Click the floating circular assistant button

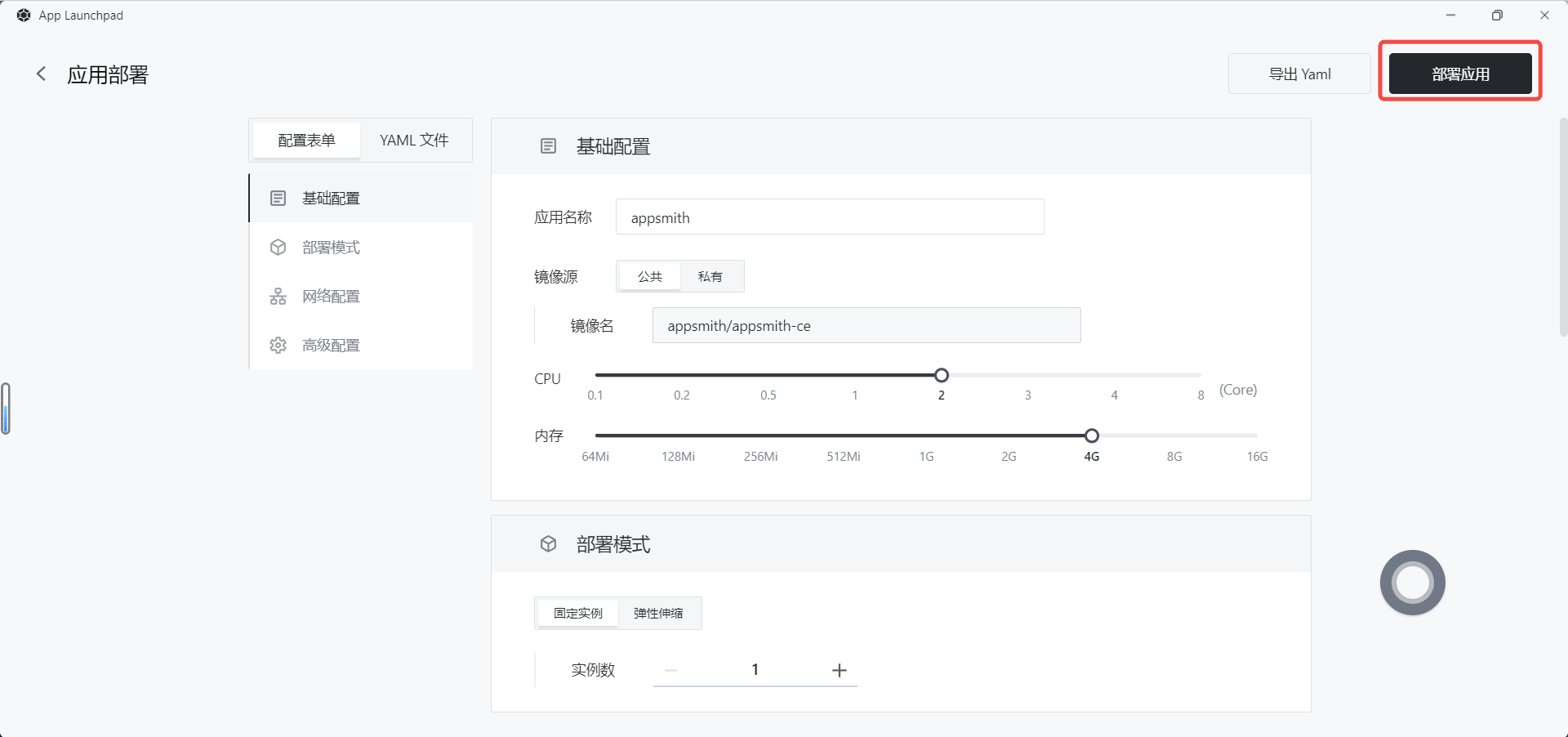1412,583
